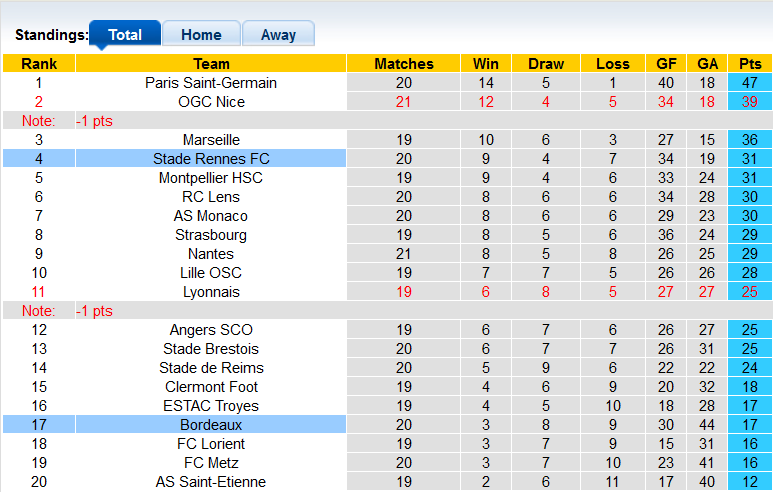Select the Stade Rennes FC row
Screen dimensions: 773x492
(x=211, y=159)
